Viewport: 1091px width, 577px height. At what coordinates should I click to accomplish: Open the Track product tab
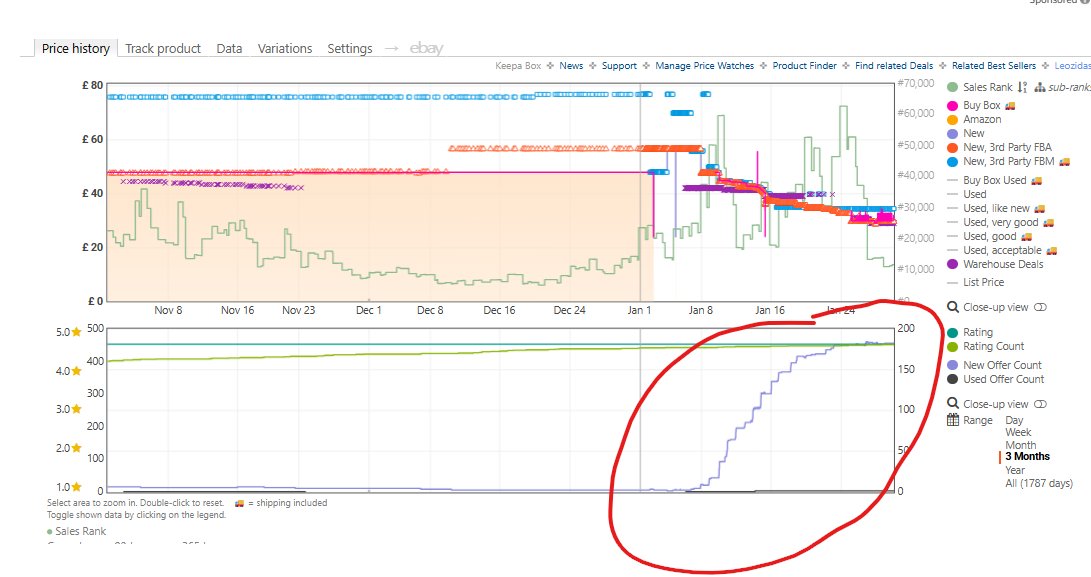(x=163, y=48)
